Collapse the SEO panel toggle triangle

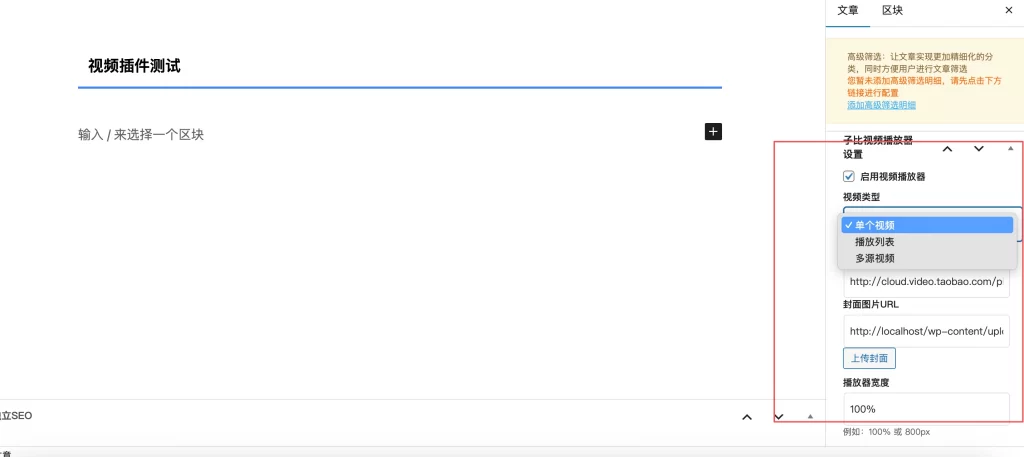[x=810, y=417]
